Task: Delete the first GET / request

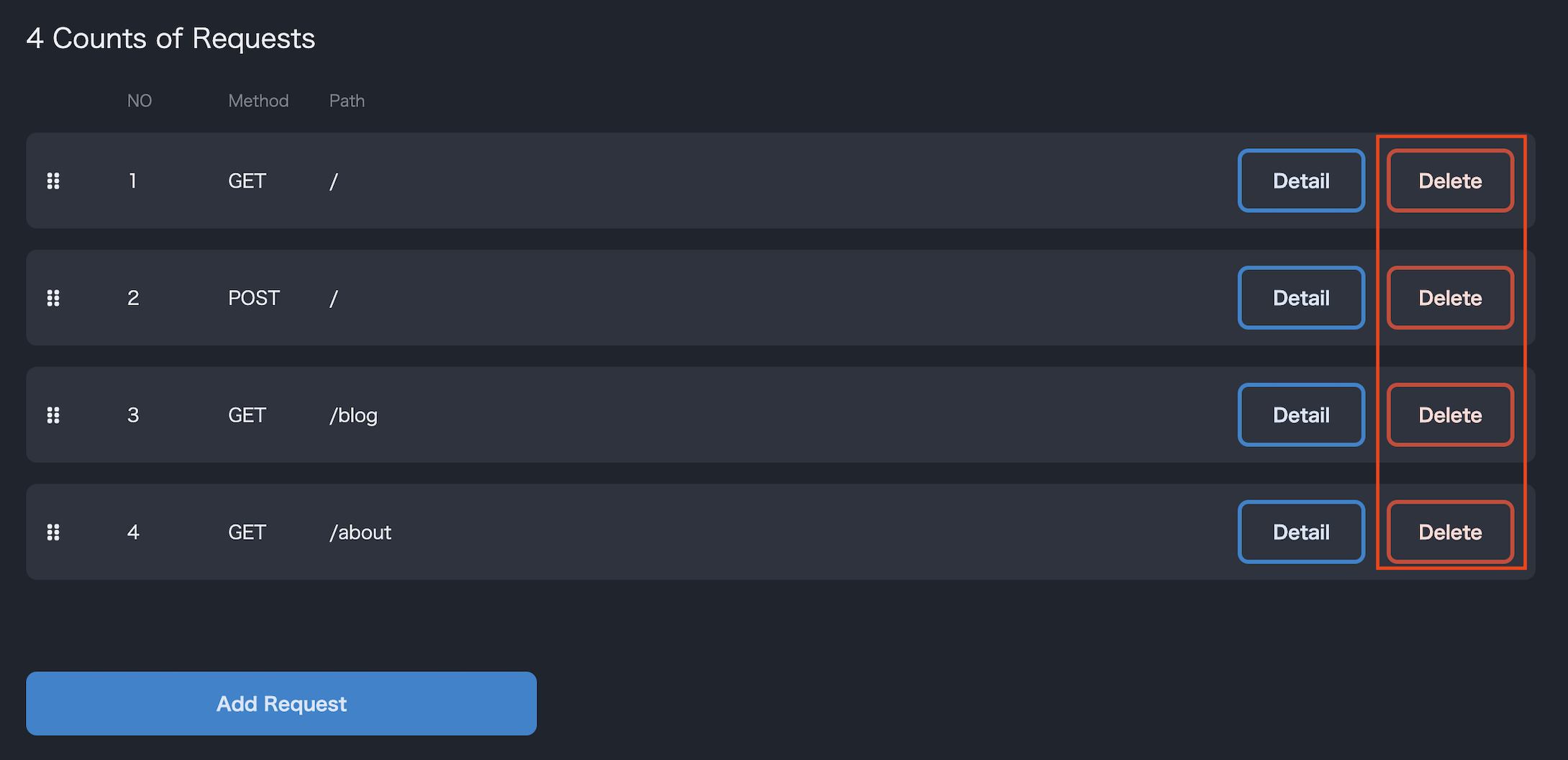Action: click(x=1450, y=181)
